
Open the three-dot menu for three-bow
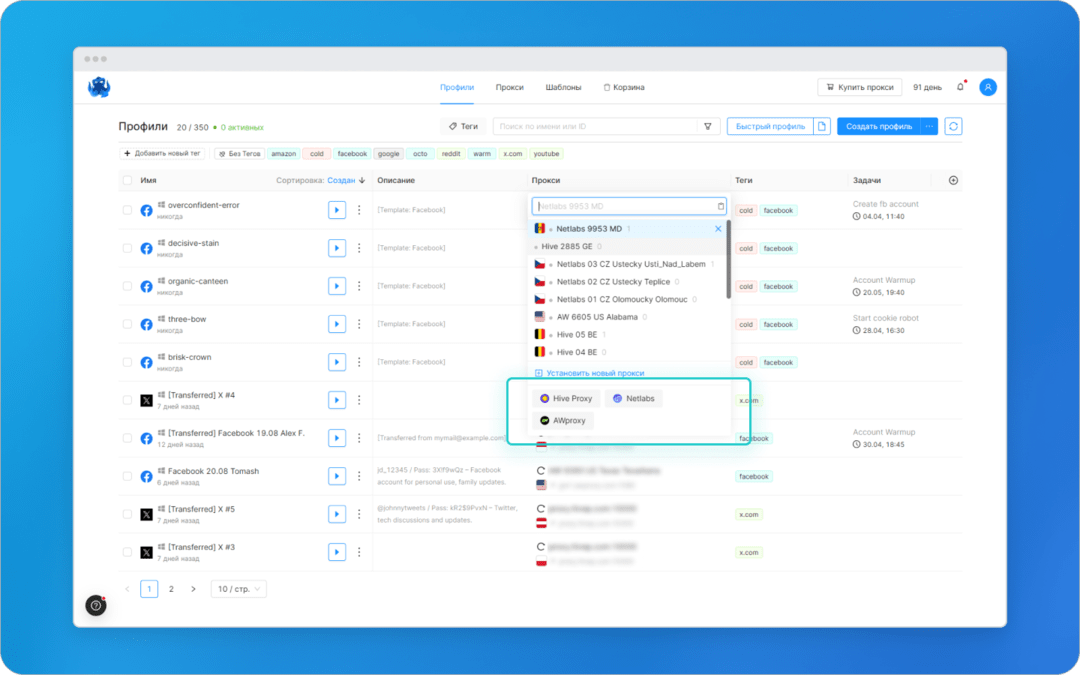359,324
